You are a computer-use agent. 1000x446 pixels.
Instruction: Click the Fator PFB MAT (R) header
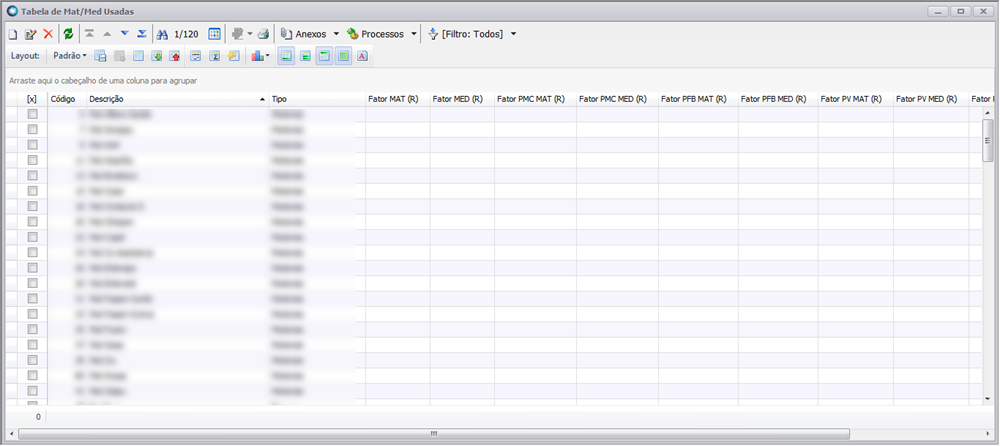(x=698, y=99)
